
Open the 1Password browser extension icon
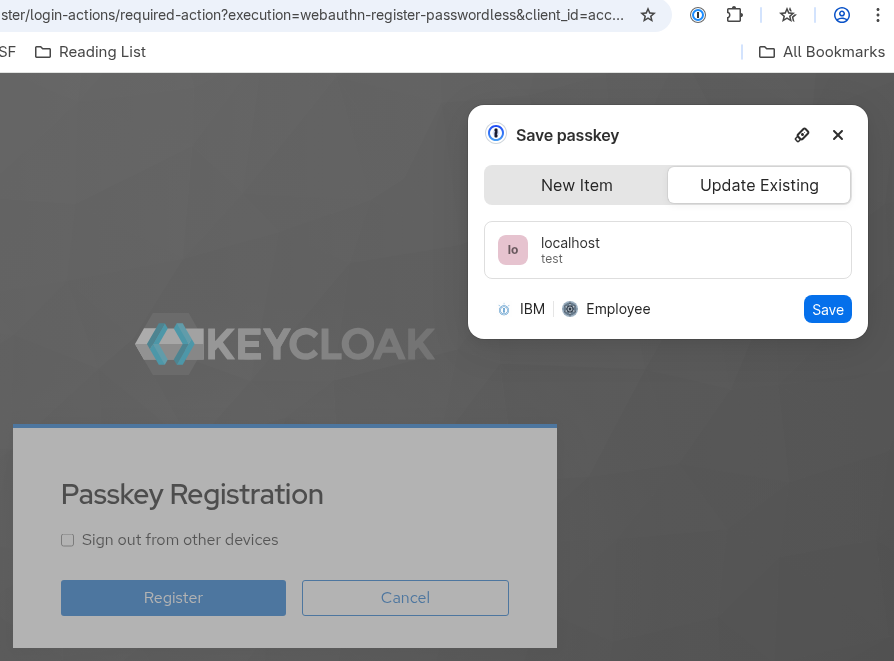[697, 15]
